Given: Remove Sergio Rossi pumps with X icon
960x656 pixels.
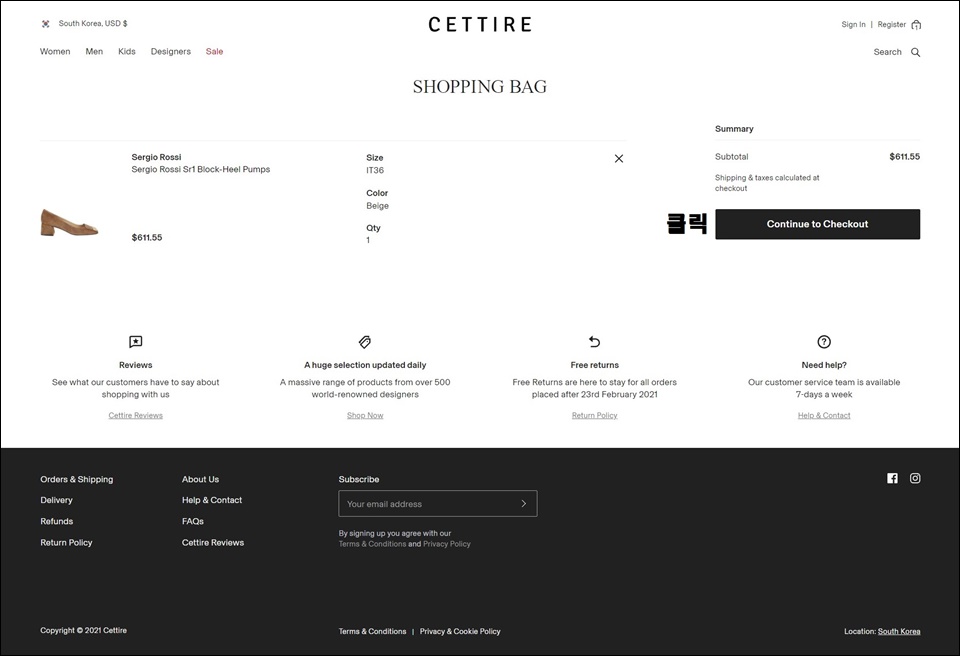Looking at the screenshot, I should pyautogui.click(x=619, y=159).
